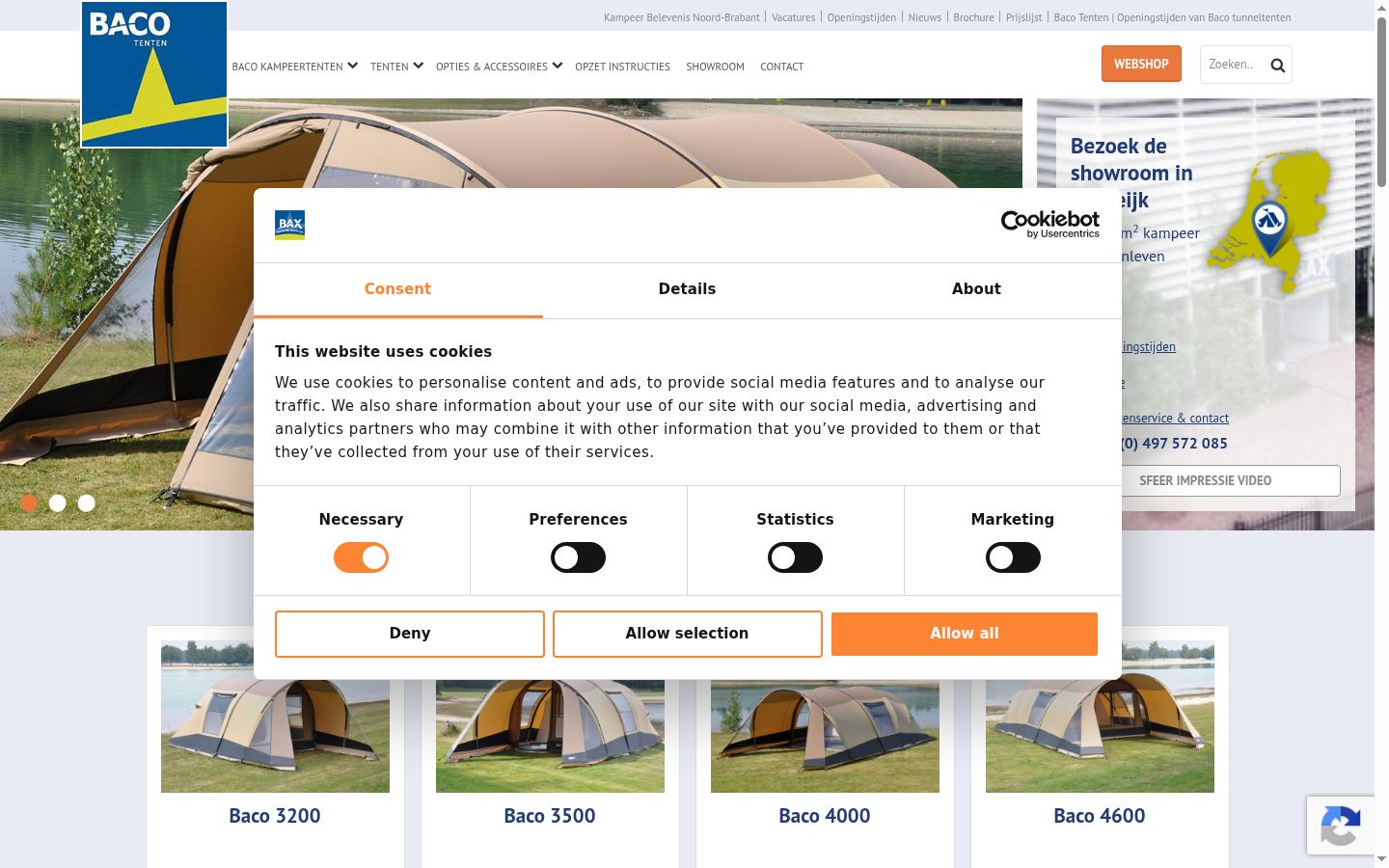The width and height of the screenshot is (1389, 868).
Task: Click the BAX logo in cookie dialog
Action: [289, 225]
